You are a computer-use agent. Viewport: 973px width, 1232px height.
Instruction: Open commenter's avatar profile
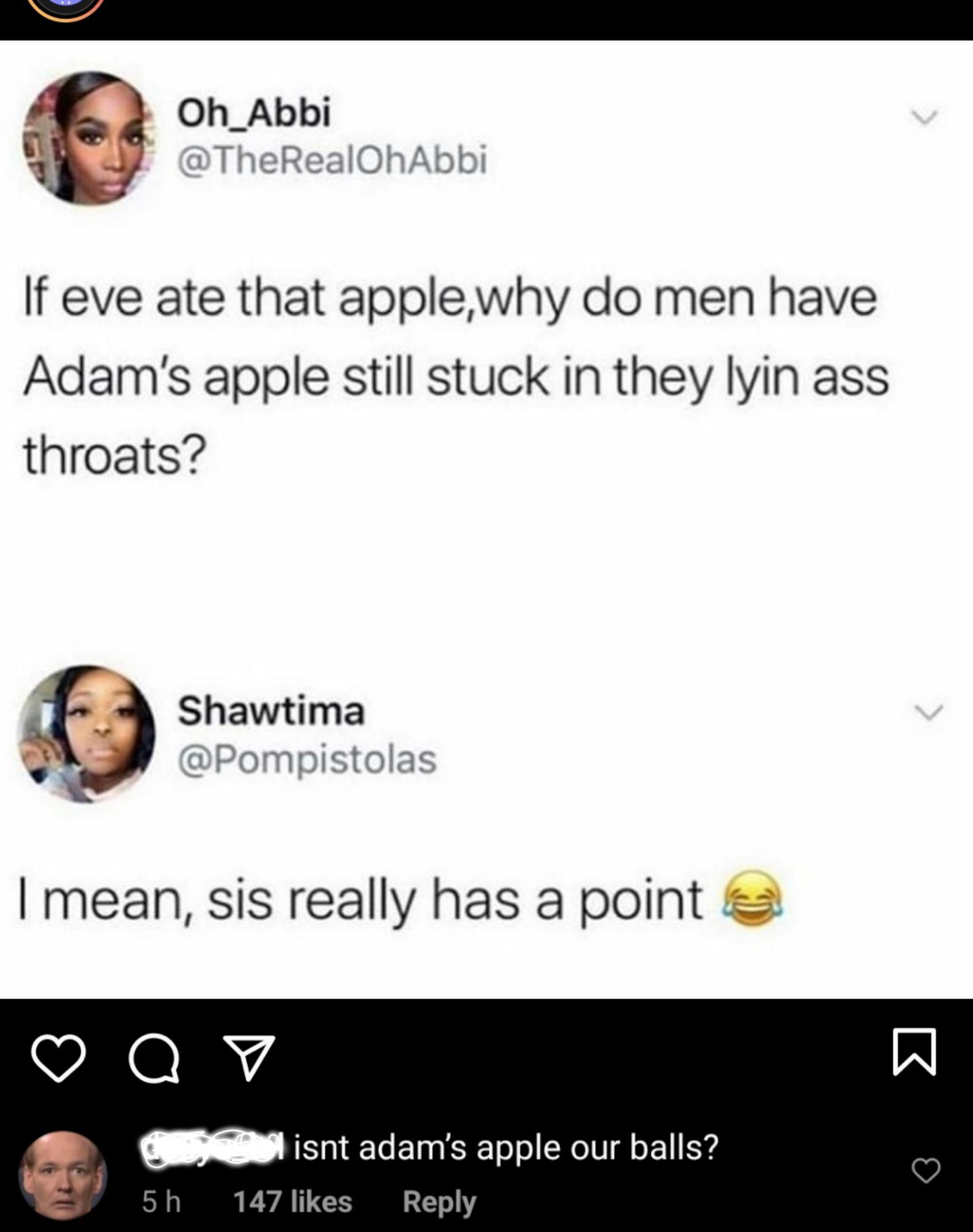[63, 1176]
